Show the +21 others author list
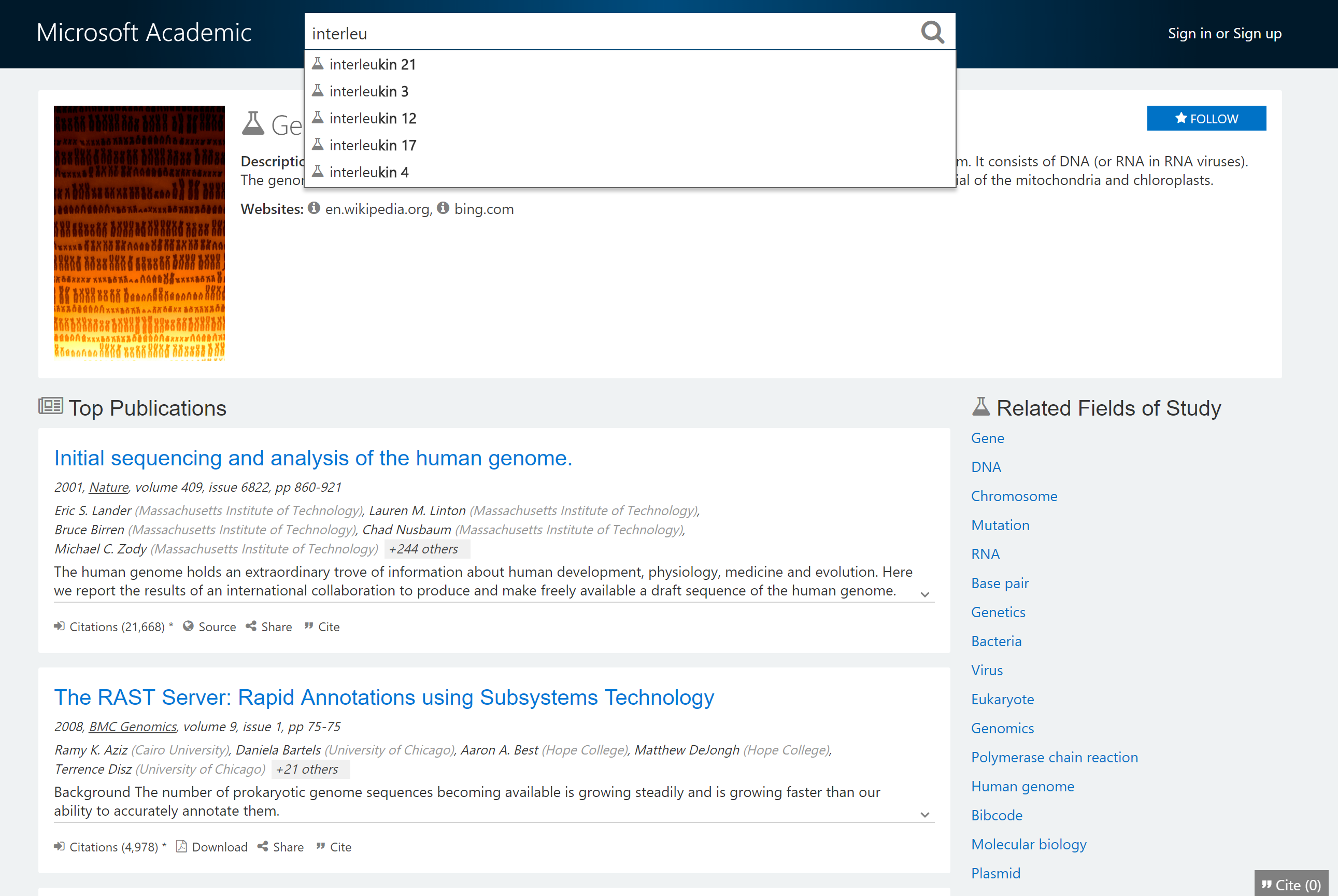This screenshot has width=1338, height=896. point(310,769)
